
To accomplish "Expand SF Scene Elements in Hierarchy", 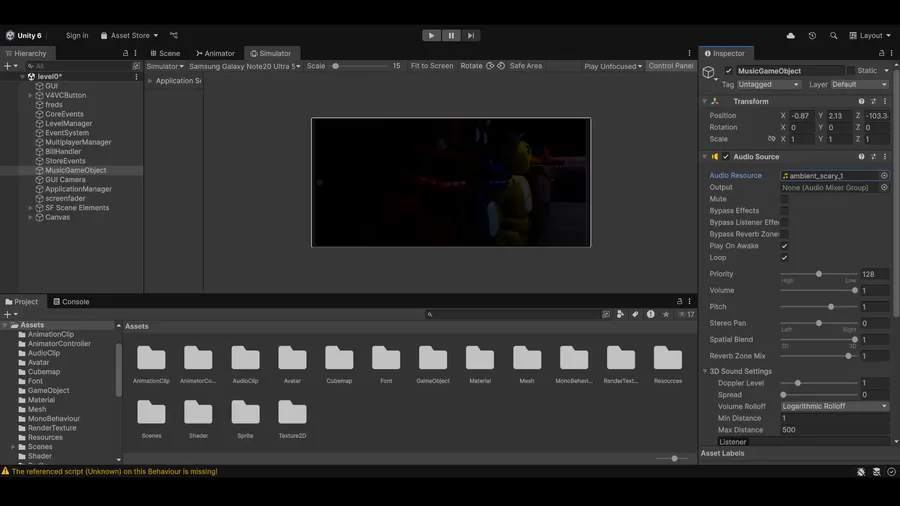I will click(x=30, y=208).
